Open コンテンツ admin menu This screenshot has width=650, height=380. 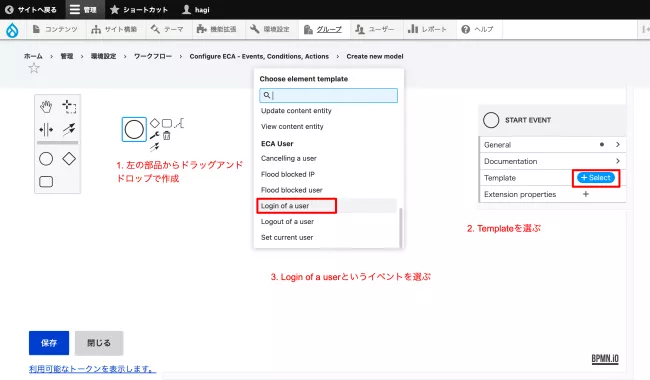[55, 29]
